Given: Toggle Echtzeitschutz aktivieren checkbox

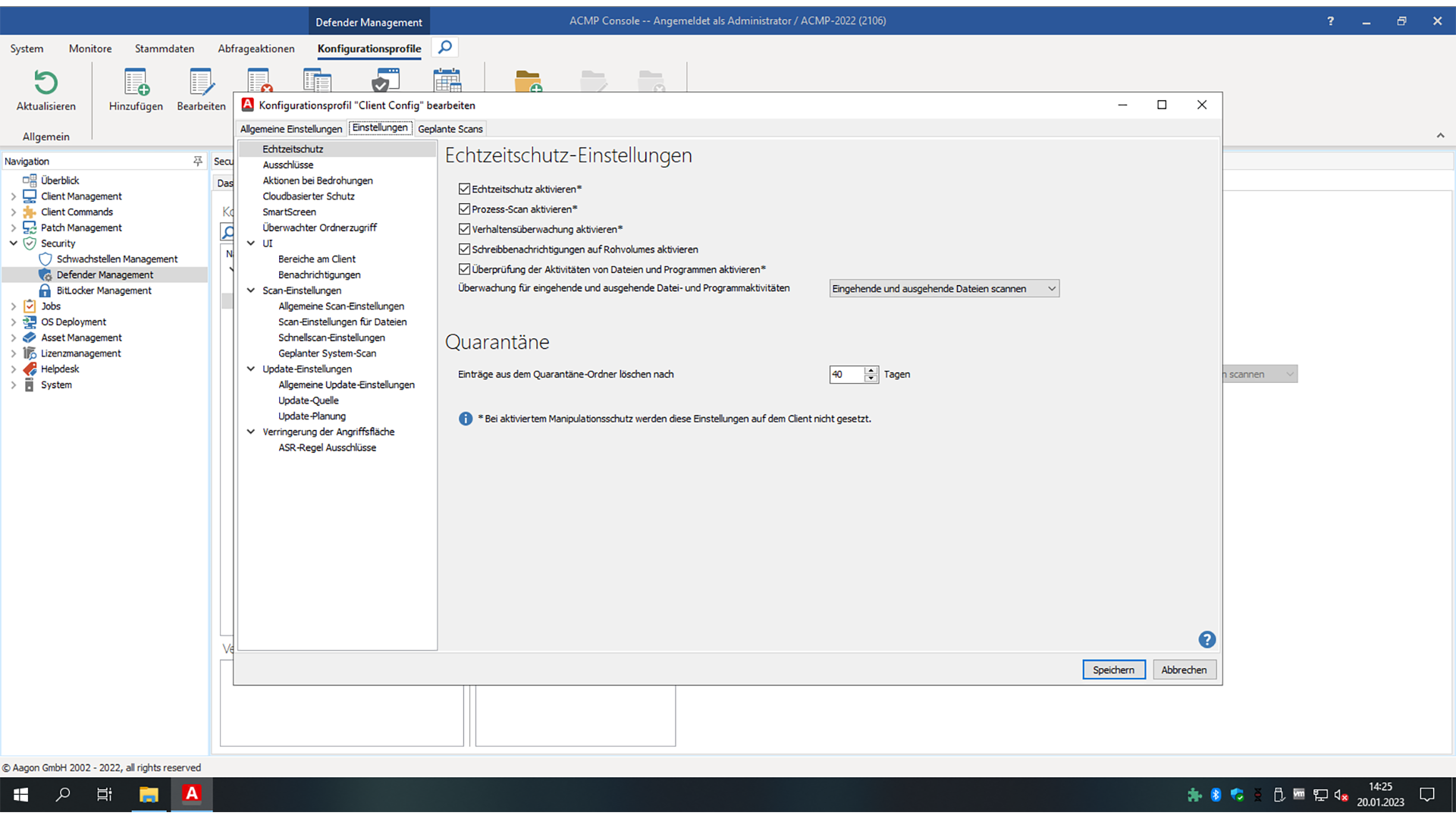Looking at the screenshot, I should tap(464, 189).
